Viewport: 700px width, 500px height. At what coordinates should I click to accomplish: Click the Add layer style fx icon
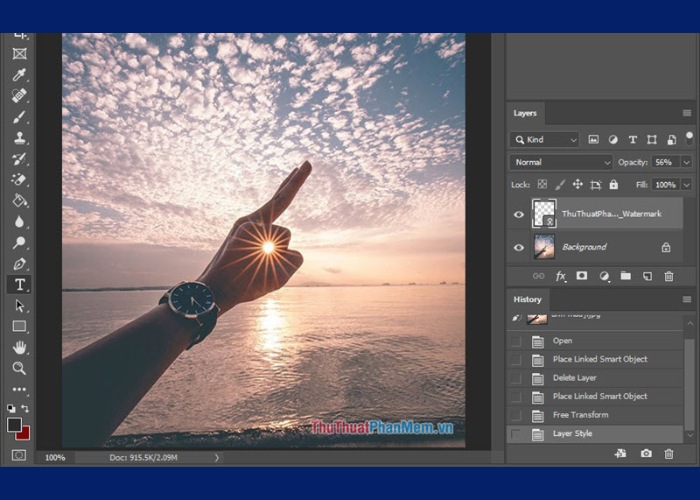561,276
